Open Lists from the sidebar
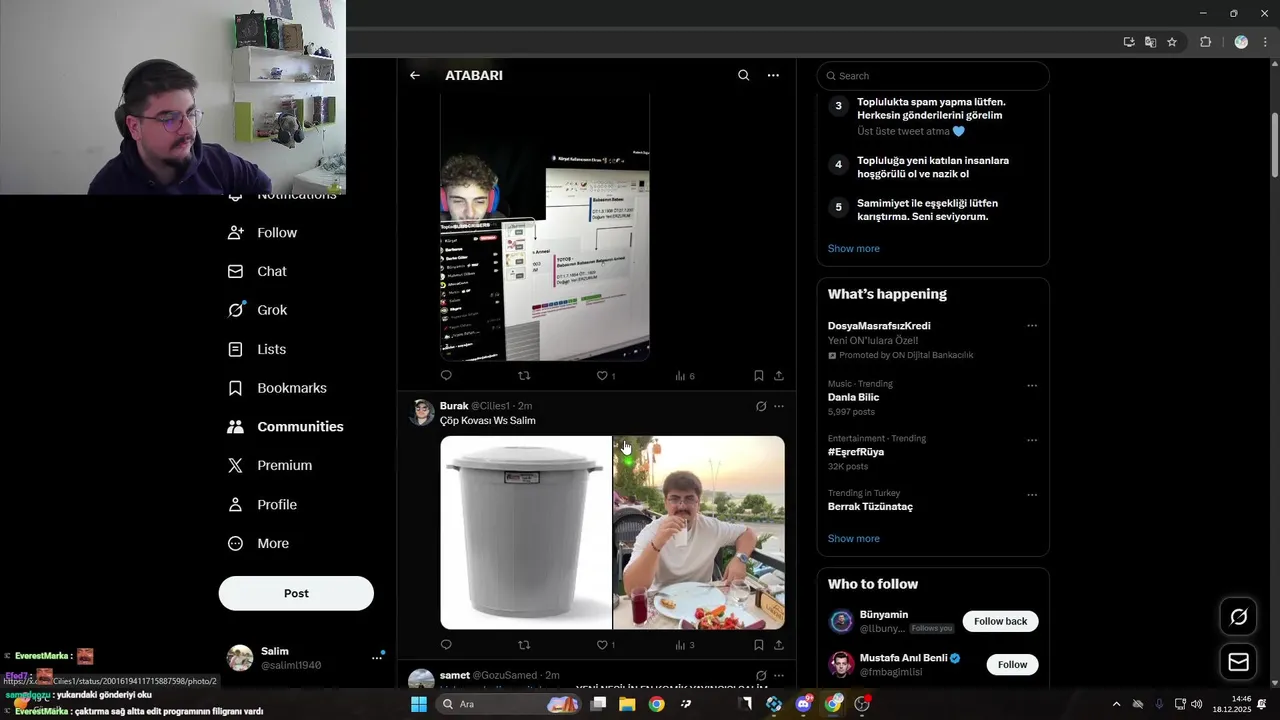 [257, 349]
